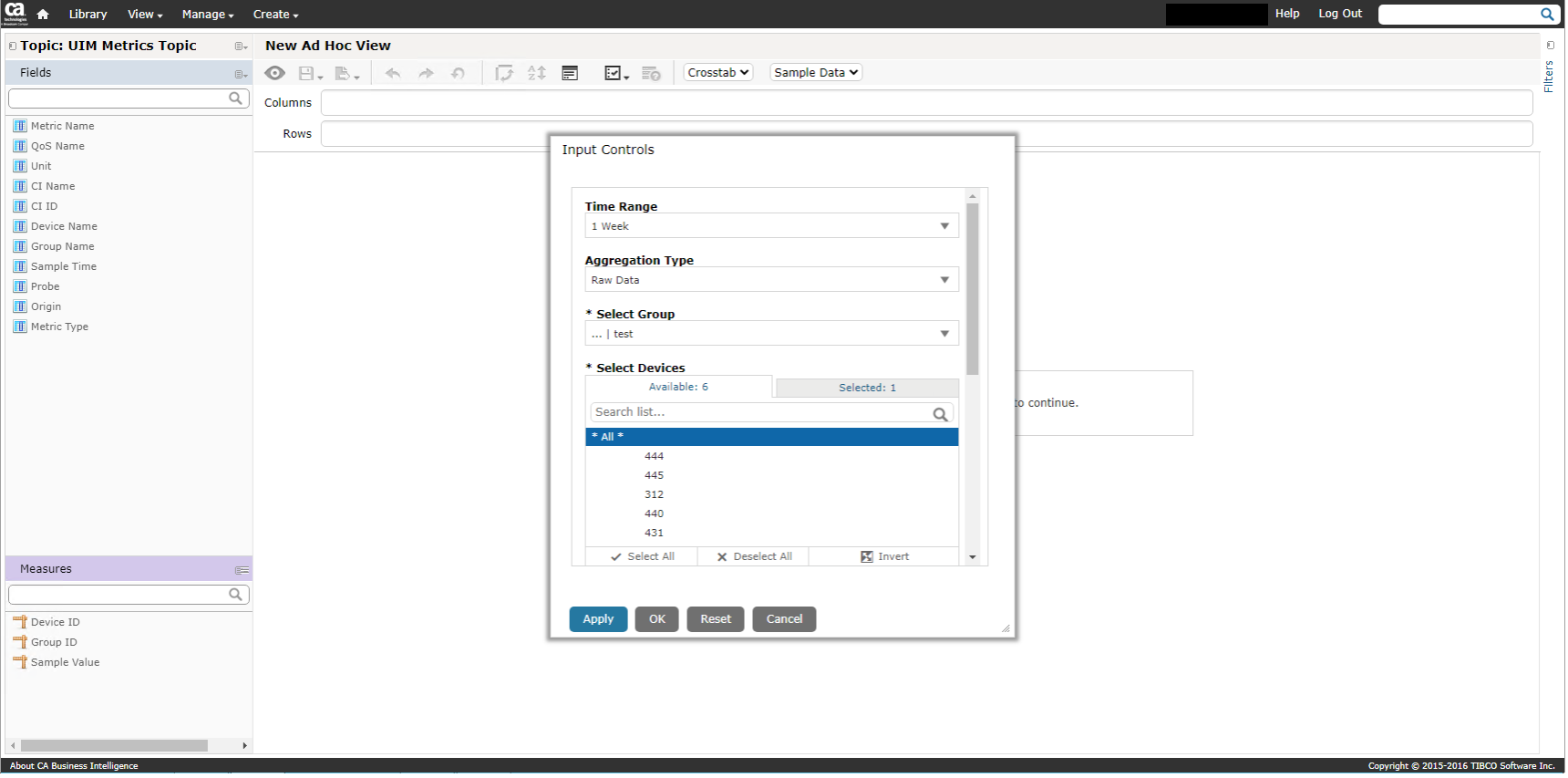The width and height of the screenshot is (1568, 778).
Task: Click search magnifier in Select Devices list
Action: [x=940, y=414]
